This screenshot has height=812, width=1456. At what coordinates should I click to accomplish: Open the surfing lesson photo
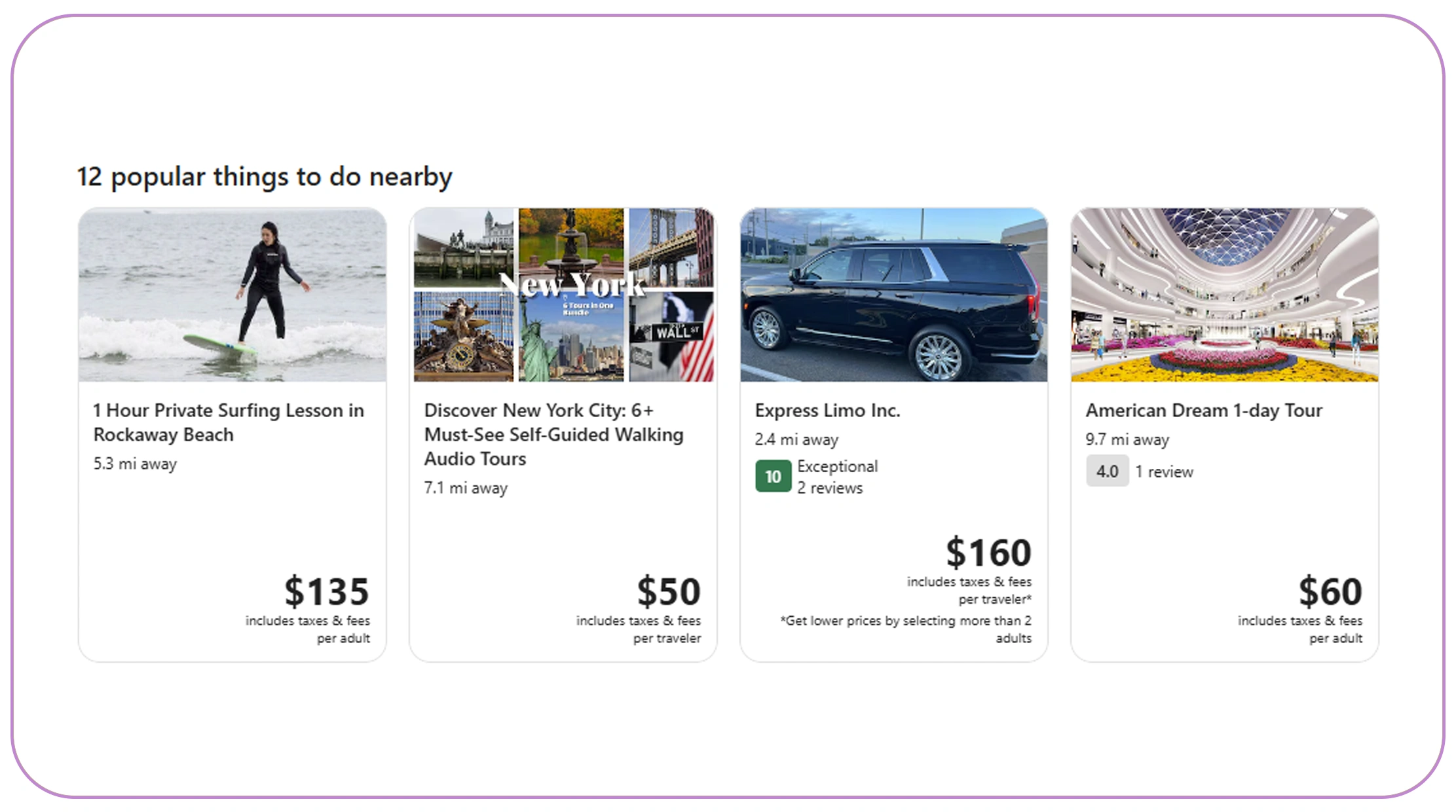point(232,295)
